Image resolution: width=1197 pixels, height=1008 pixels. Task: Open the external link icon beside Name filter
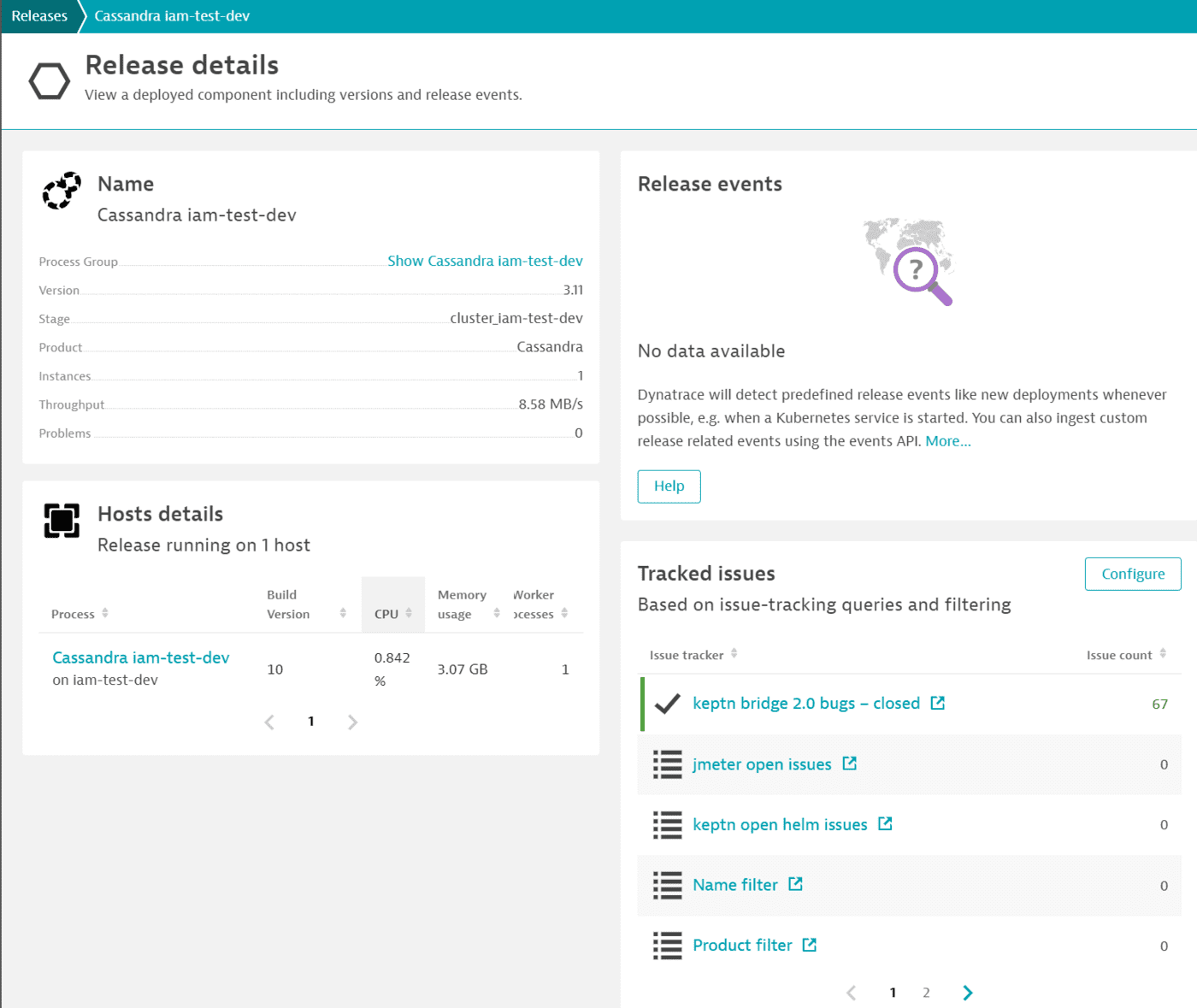(796, 885)
